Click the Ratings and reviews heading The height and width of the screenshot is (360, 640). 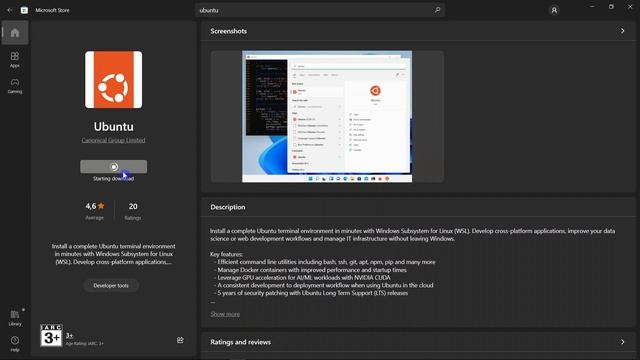[240, 342]
